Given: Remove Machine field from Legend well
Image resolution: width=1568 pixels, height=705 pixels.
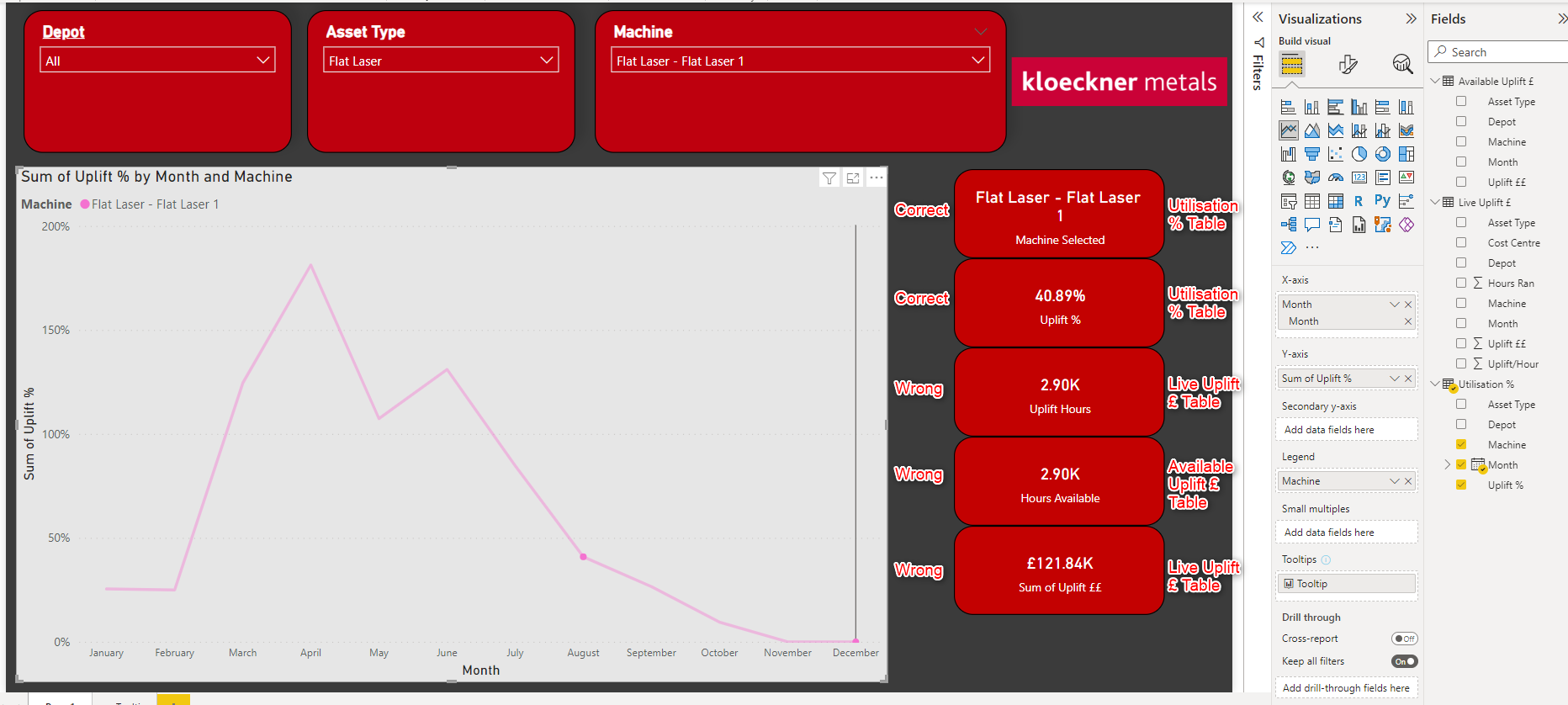Looking at the screenshot, I should coord(1408,481).
